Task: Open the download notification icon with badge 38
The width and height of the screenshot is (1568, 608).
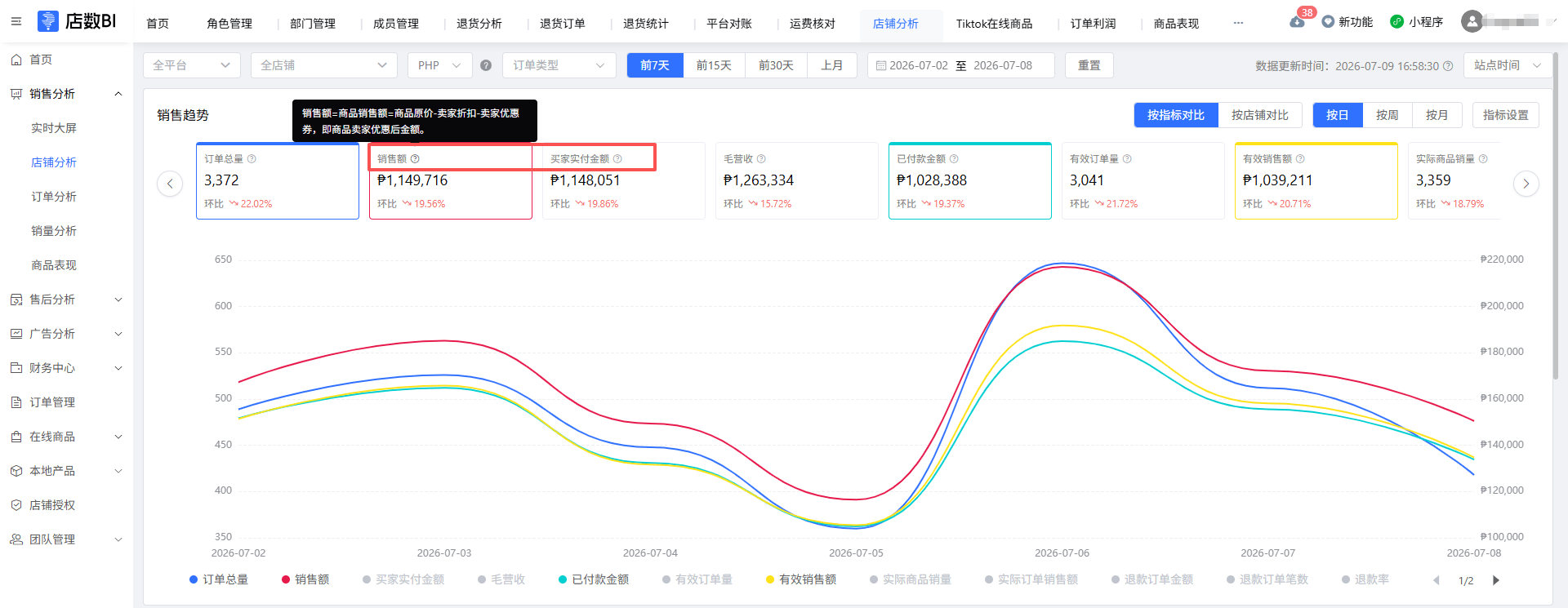Action: [1297, 22]
